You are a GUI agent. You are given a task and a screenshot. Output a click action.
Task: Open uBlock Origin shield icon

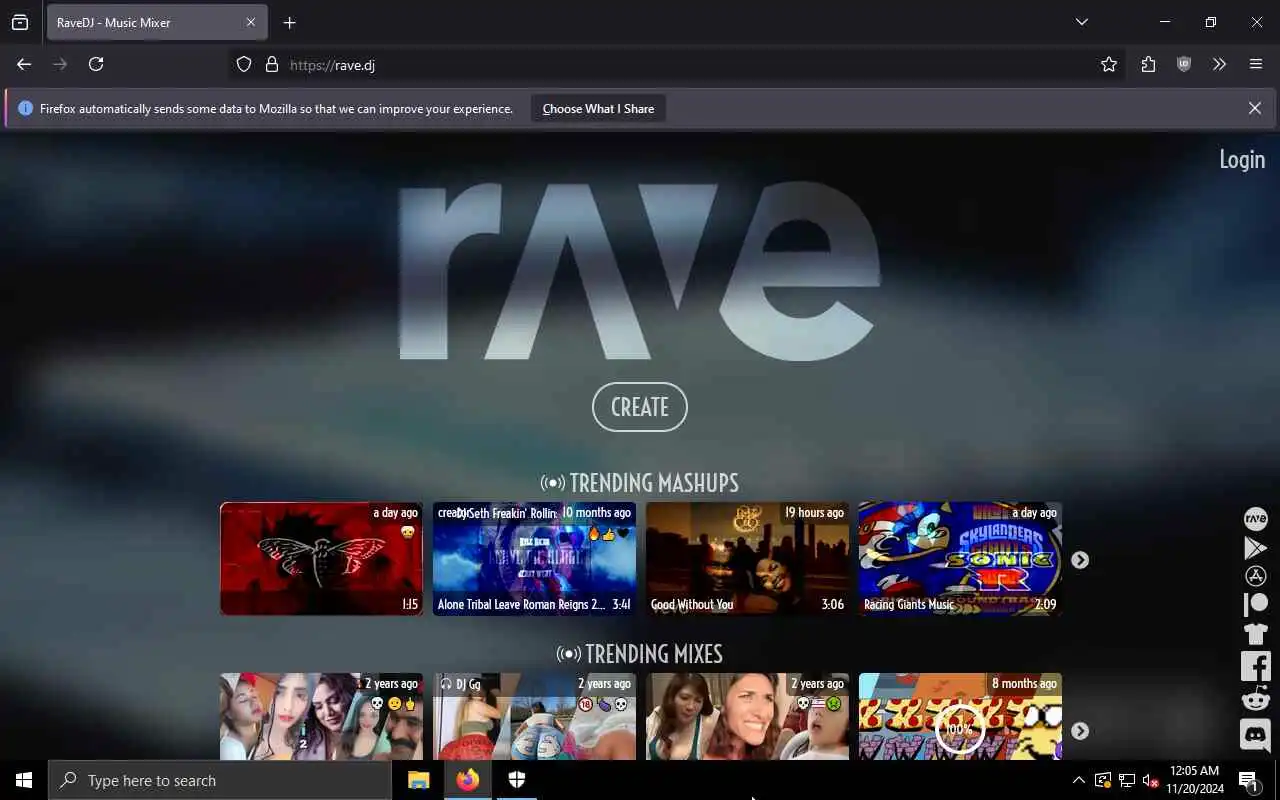[1184, 64]
